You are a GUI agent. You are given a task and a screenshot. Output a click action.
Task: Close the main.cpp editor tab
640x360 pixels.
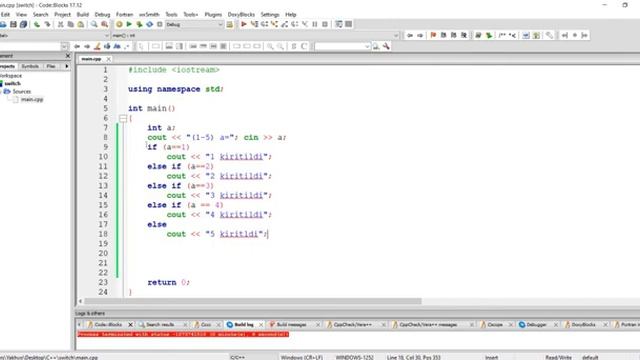pos(109,59)
